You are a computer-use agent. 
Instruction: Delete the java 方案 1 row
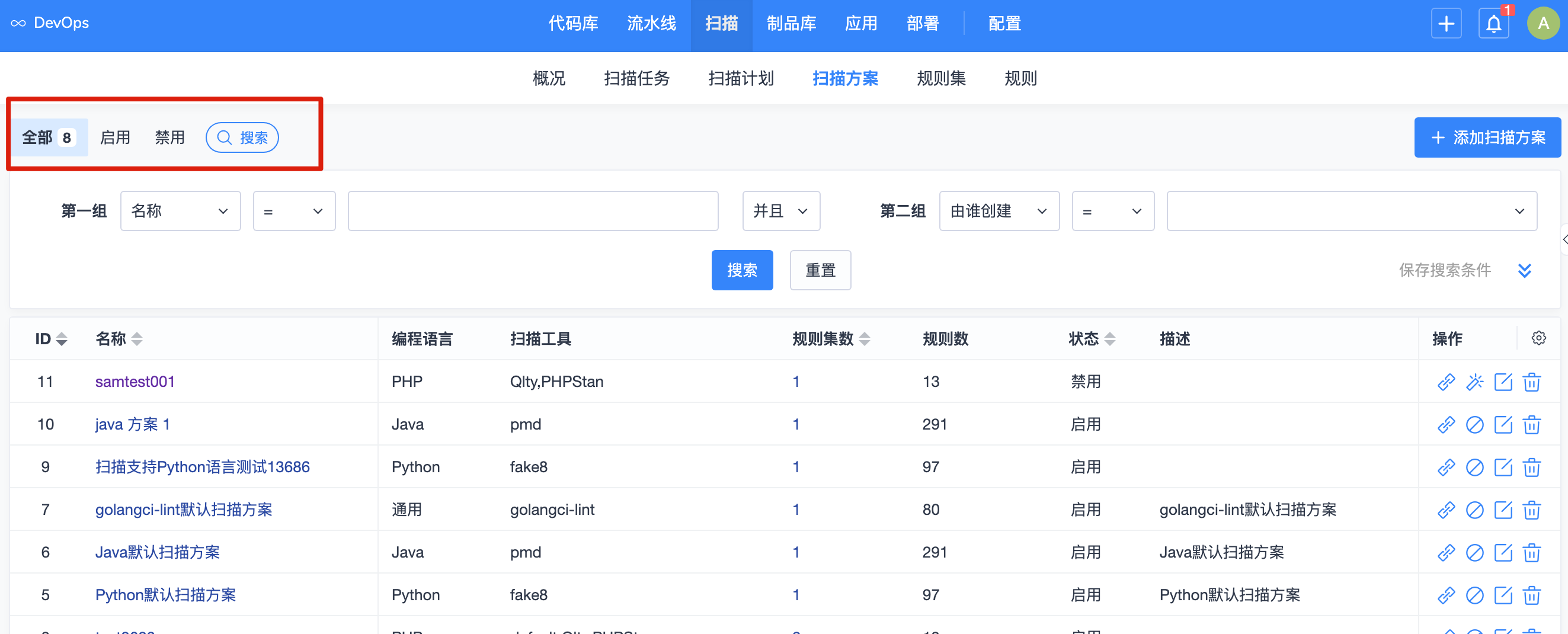point(1531,425)
